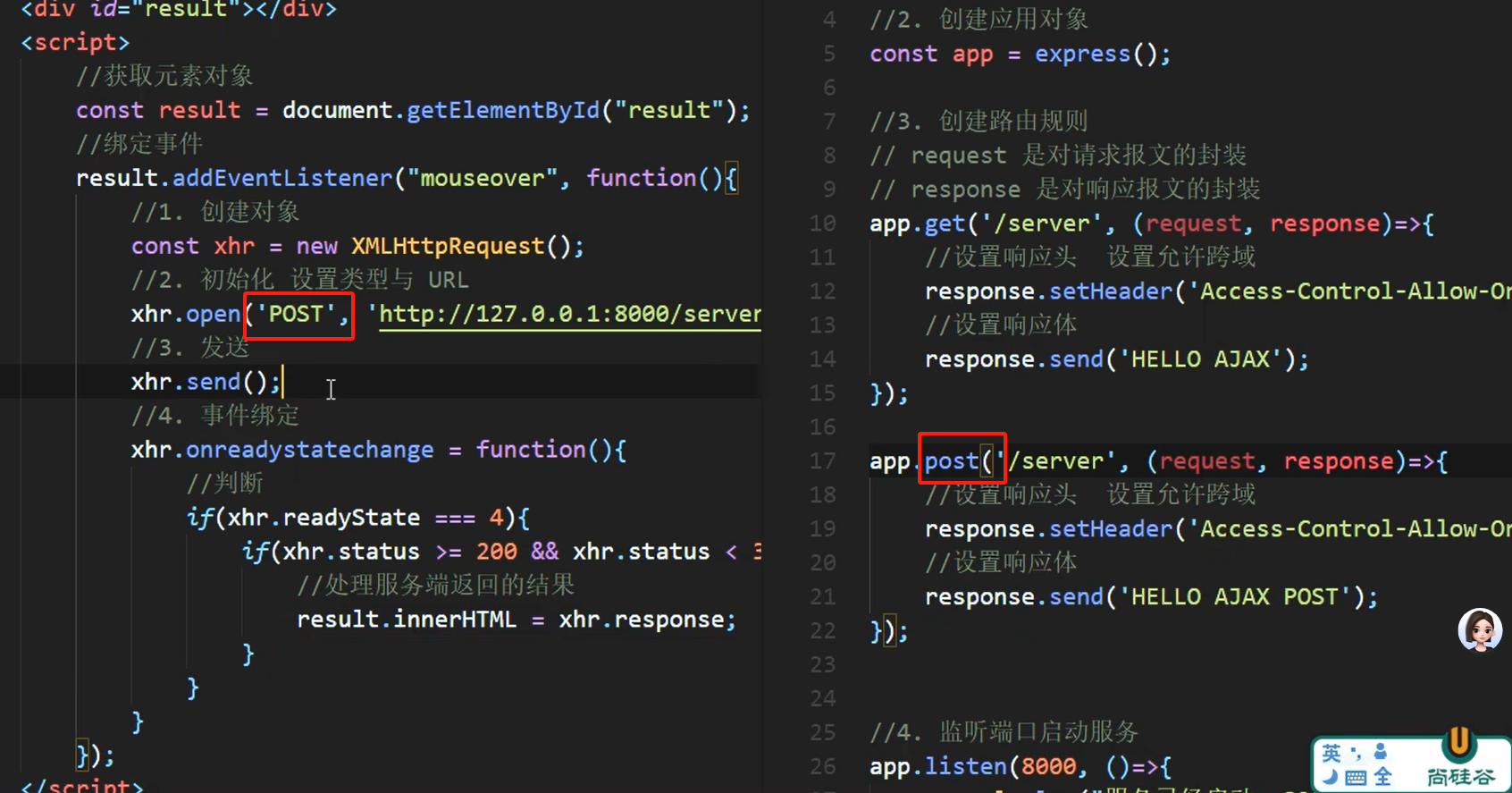The height and width of the screenshot is (793, 1512).
Task: Click setHeader on line 12
Action: click(x=1110, y=291)
